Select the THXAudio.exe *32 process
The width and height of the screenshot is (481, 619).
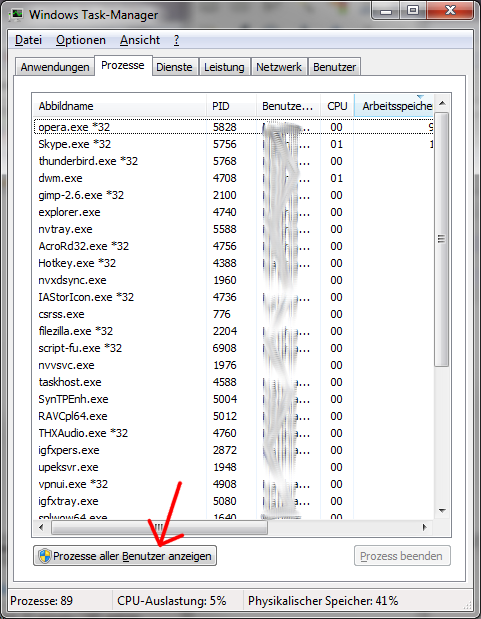[233, 433]
